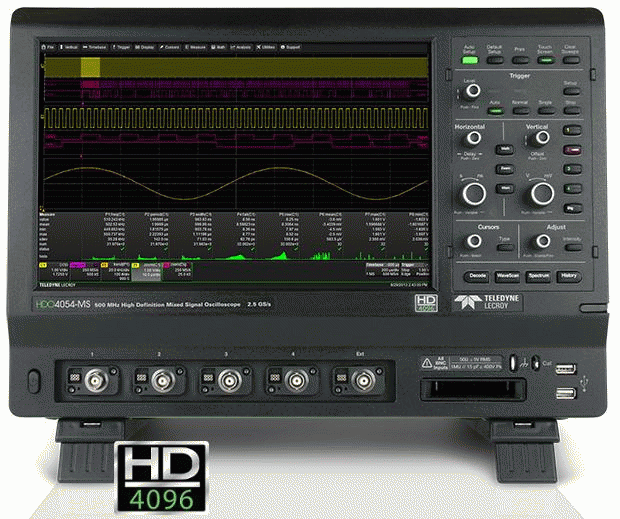This screenshot has height=519, width=620.
Task: Open the Timebase menu
Action: [x=95, y=47]
